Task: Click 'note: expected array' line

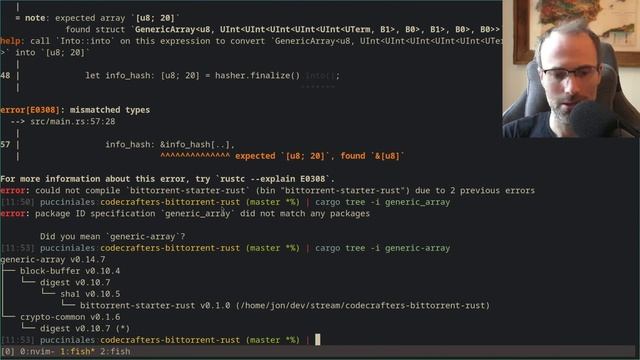Action: tap(98, 18)
